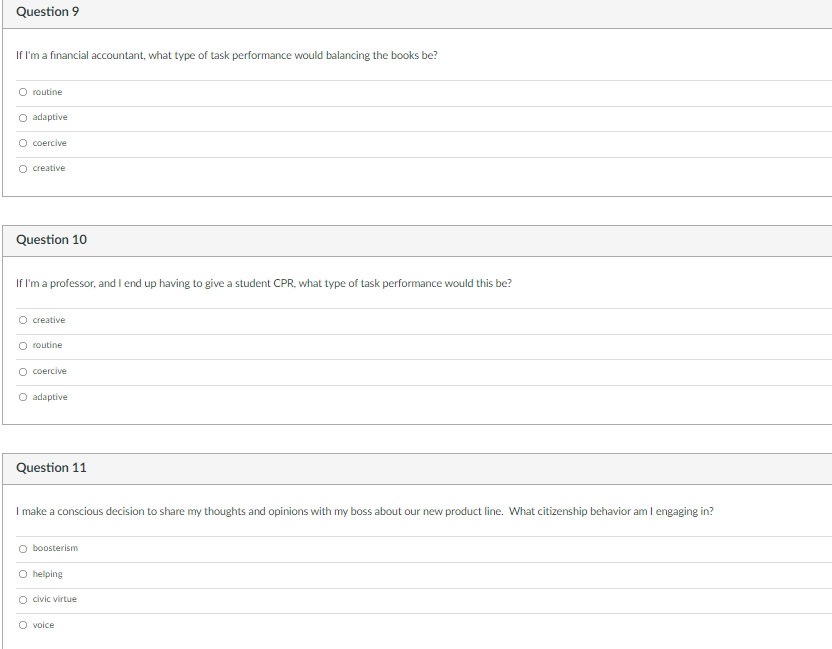This screenshot has height=649, width=832.
Task: Click the Question 11 prompt about sharing opinions
Action: pyautogui.click(x=366, y=511)
